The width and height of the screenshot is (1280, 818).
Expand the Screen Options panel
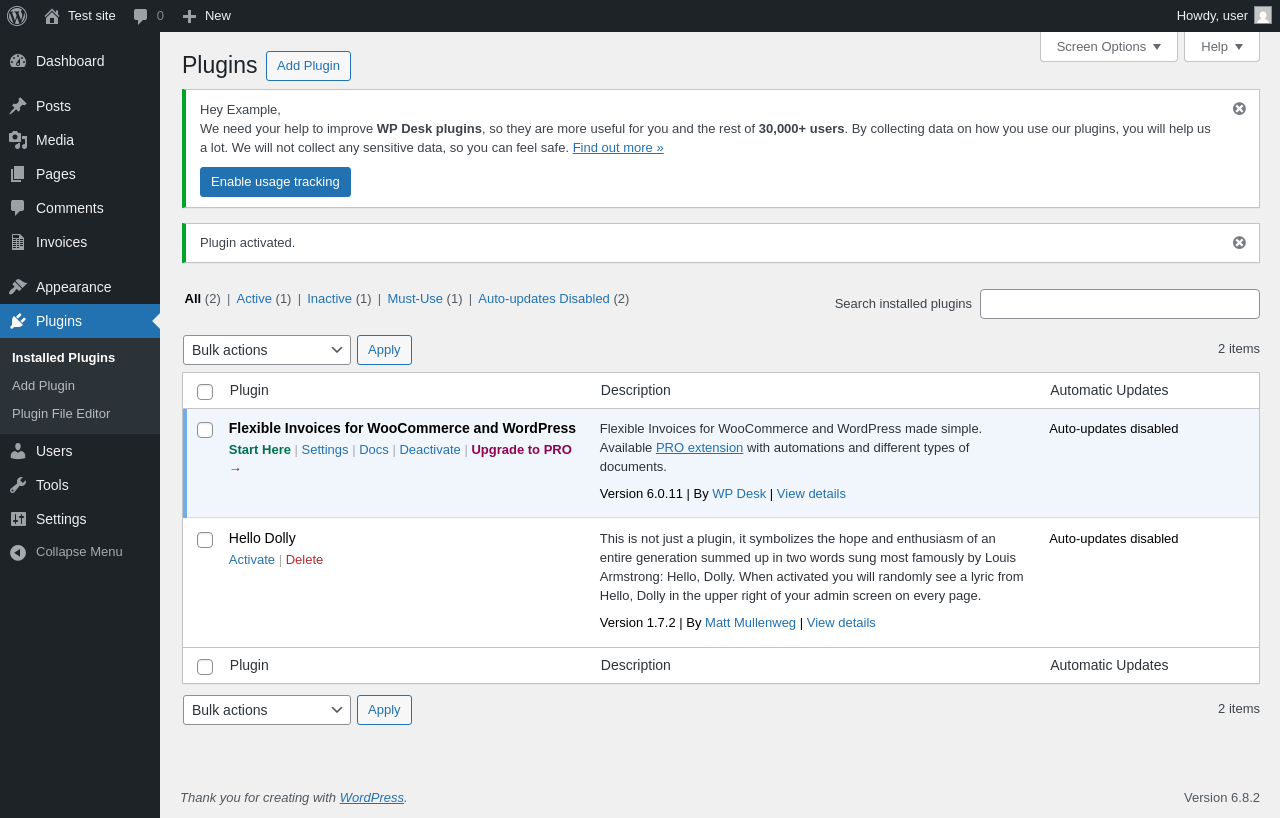(1108, 46)
